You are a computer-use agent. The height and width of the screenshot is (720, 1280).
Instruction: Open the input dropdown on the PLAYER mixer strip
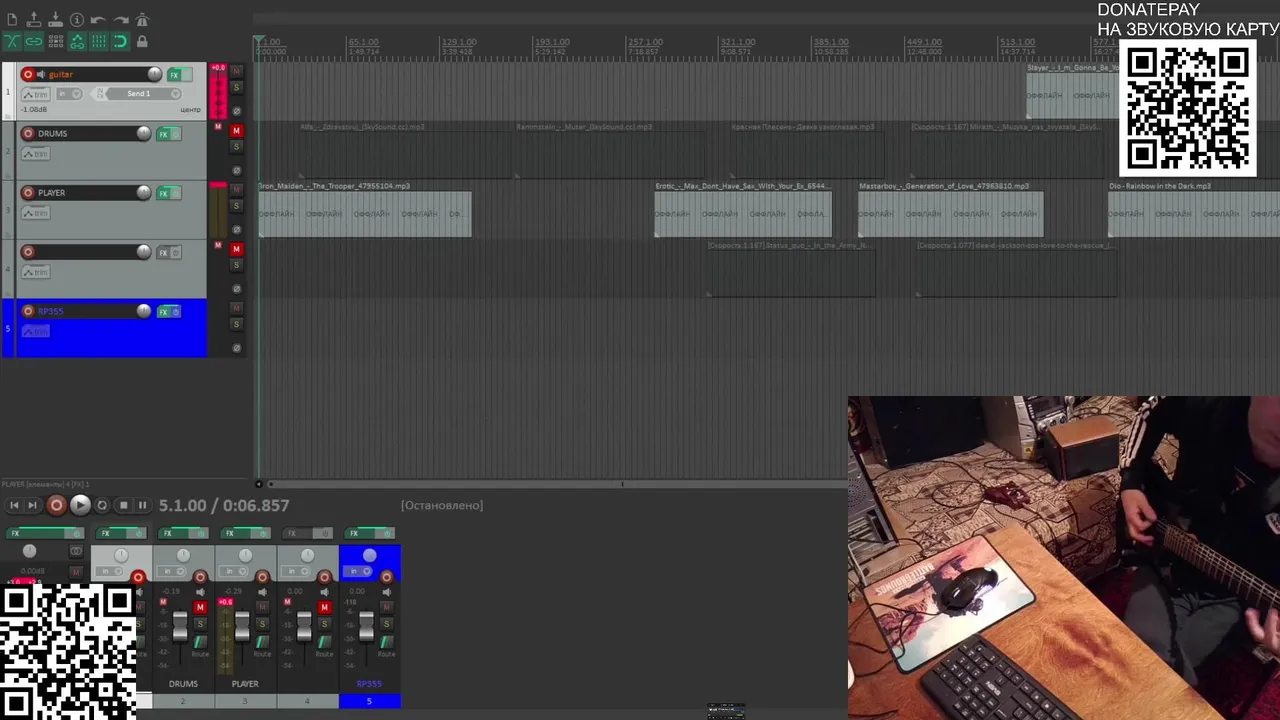coord(233,571)
